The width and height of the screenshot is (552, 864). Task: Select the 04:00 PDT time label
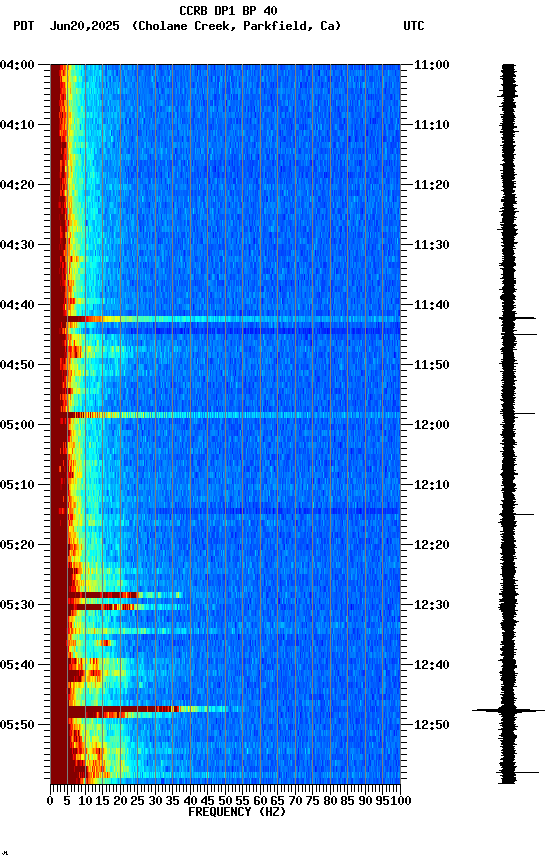point(17,65)
